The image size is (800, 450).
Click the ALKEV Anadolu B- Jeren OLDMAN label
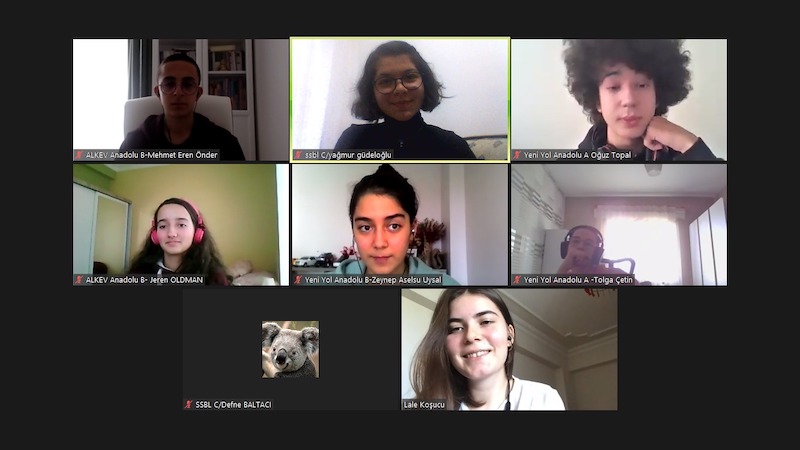tap(144, 280)
